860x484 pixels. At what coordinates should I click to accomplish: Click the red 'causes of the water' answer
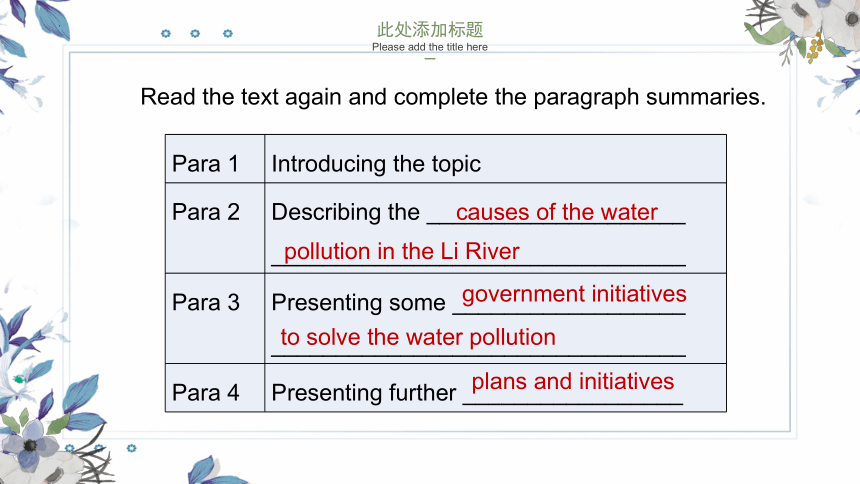[557, 212]
